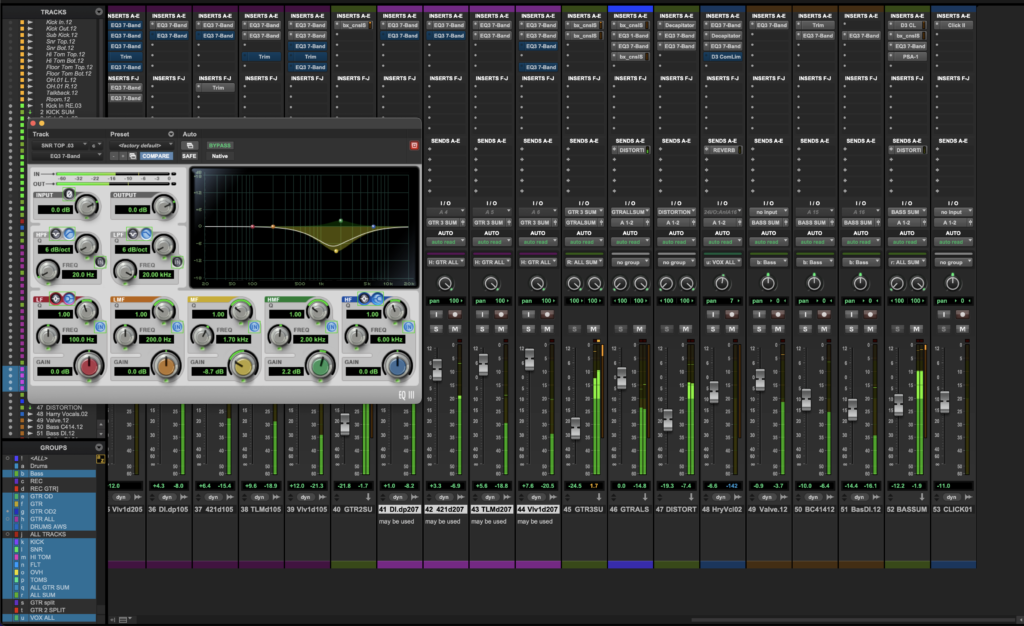Image resolution: width=1024 pixels, height=626 pixels.
Task: Open the factory default preset dropdown
Action: pyautogui.click(x=139, y=145)
